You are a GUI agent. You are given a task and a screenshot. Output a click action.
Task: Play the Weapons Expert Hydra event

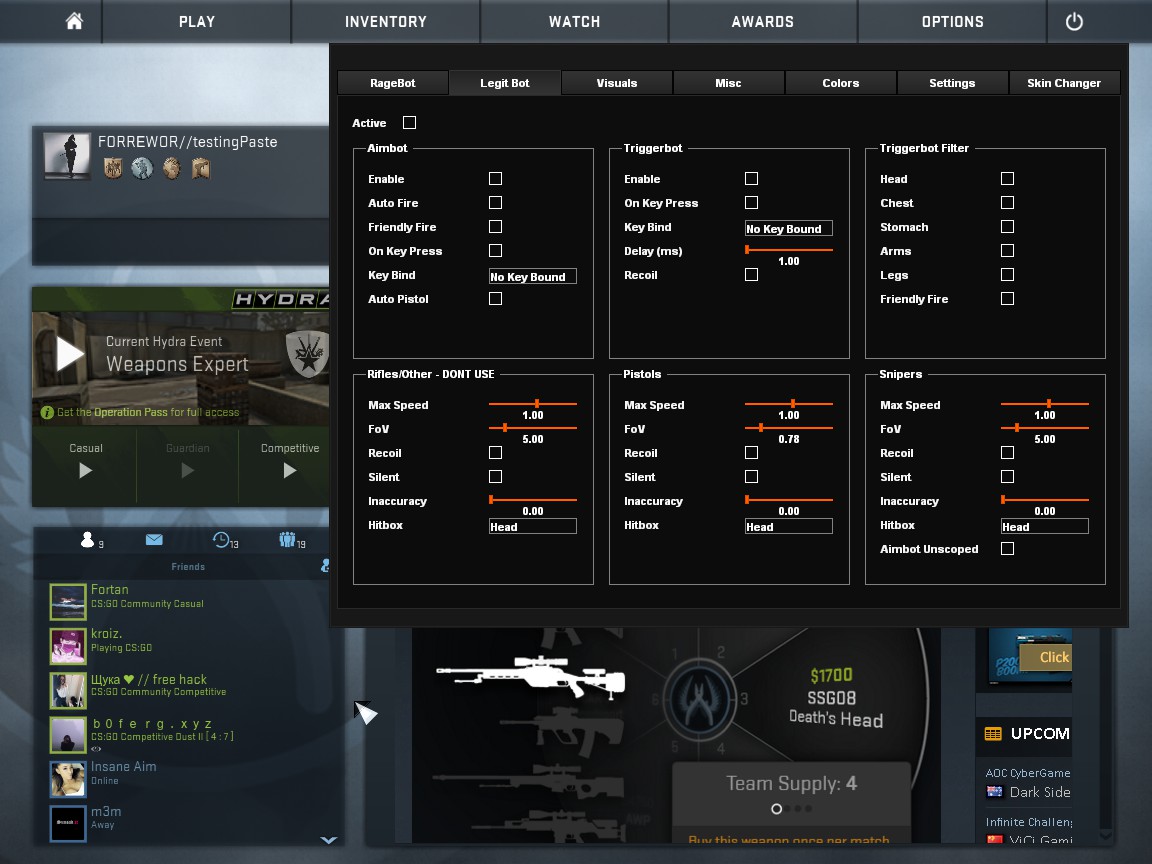point(70,354)
